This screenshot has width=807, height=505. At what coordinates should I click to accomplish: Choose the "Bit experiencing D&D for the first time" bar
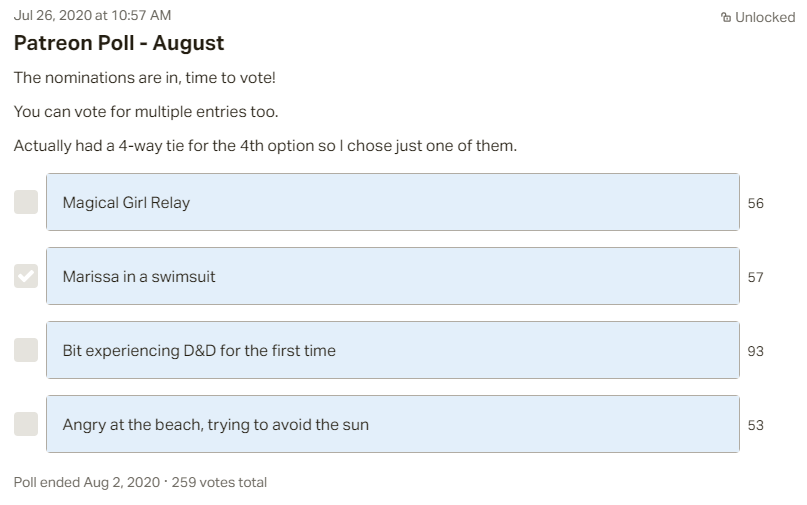coord(392,350)
